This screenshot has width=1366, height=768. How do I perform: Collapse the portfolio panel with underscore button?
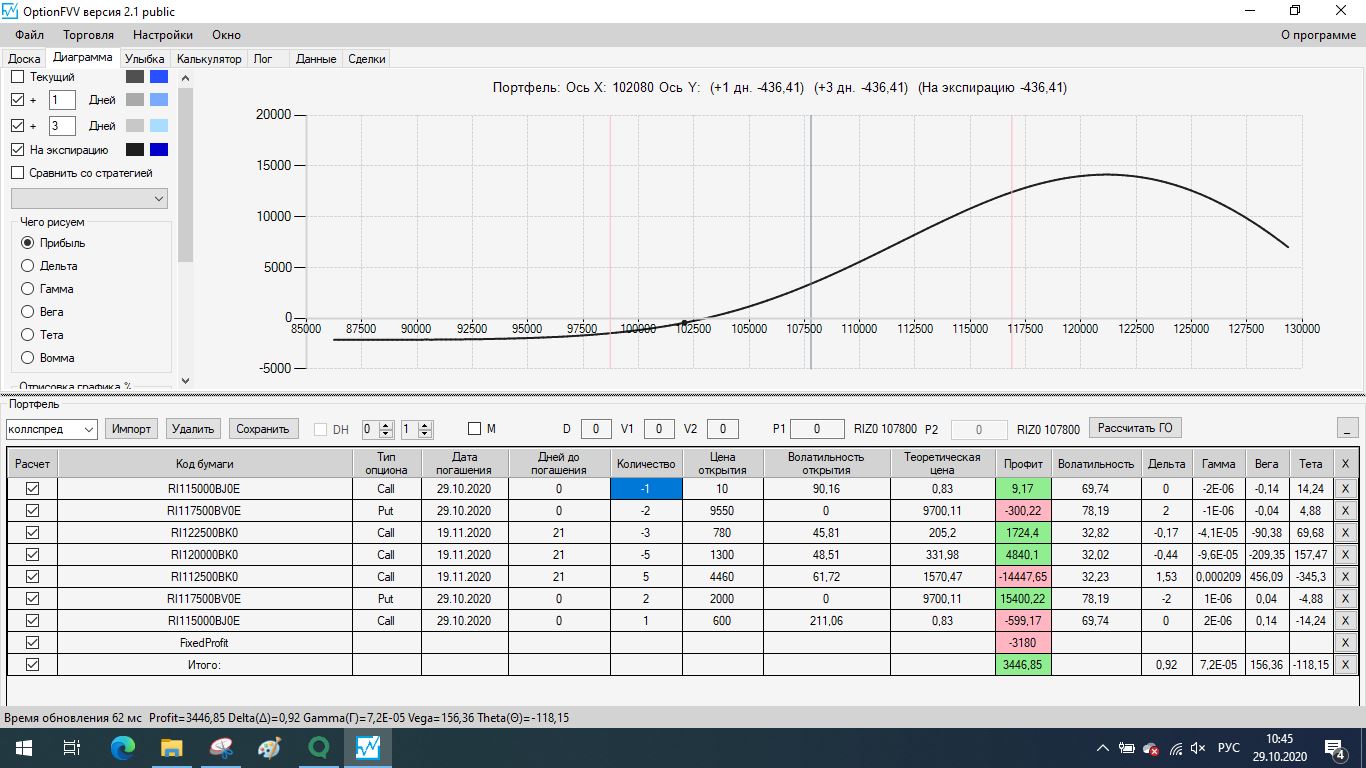1347,428
